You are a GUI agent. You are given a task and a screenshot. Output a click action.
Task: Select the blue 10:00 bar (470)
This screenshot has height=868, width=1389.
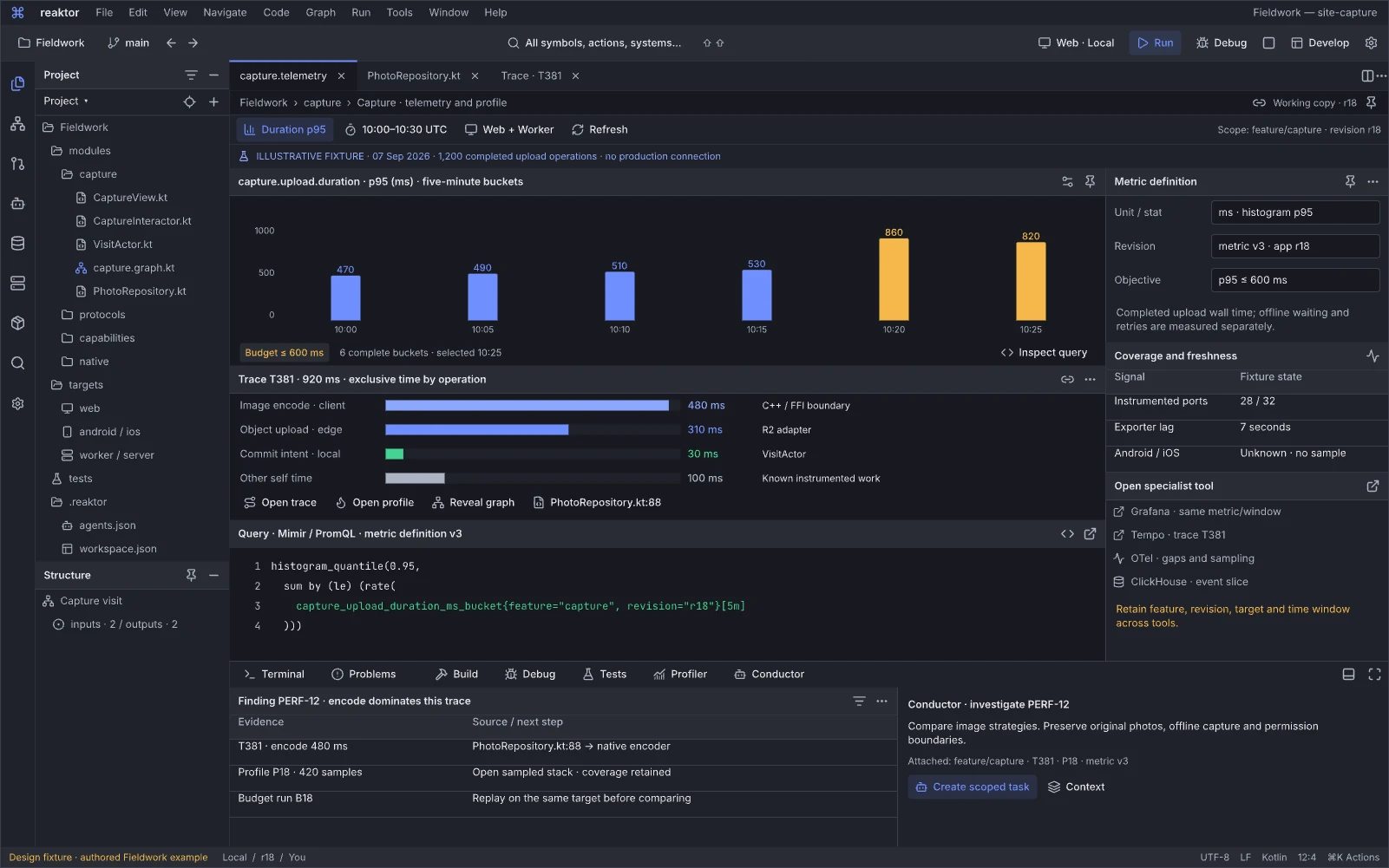[x=345, y=298]
